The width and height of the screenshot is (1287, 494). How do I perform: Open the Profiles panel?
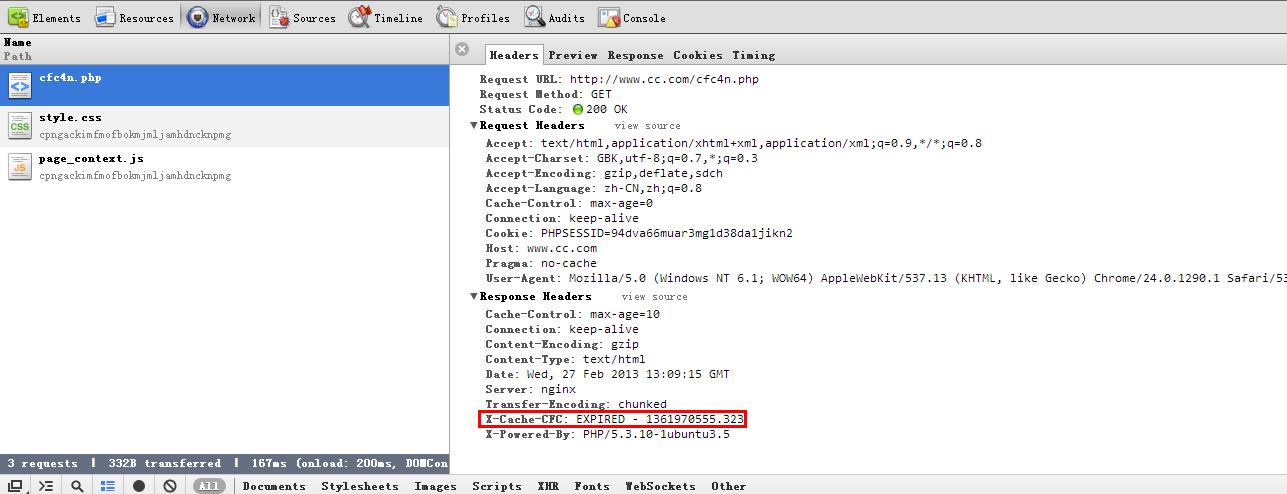pos(472,18)
